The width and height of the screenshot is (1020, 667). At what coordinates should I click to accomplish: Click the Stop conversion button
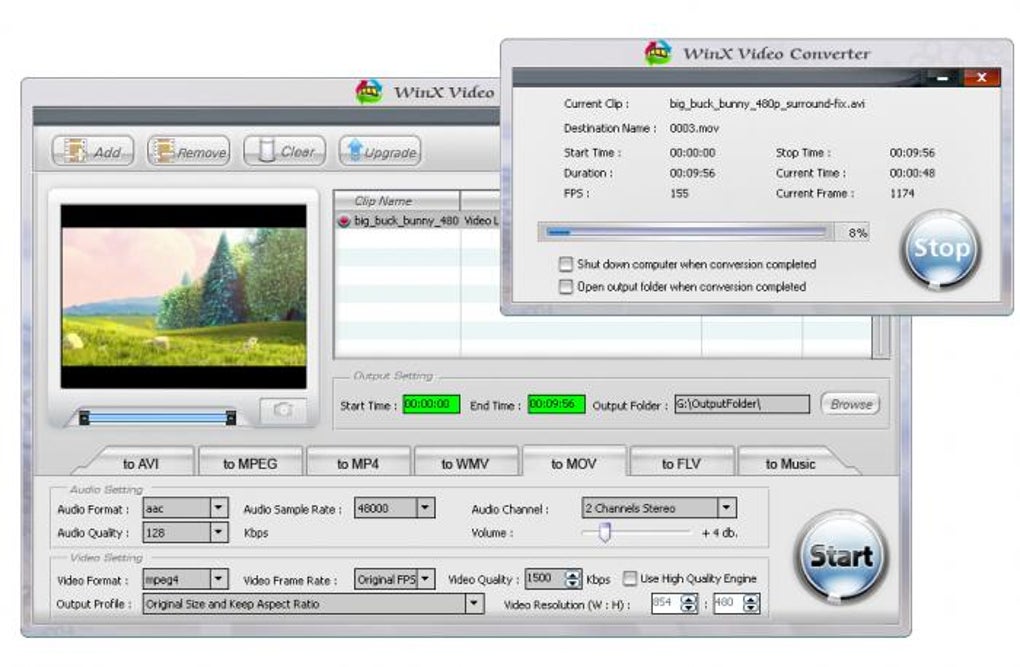(941, 249)
